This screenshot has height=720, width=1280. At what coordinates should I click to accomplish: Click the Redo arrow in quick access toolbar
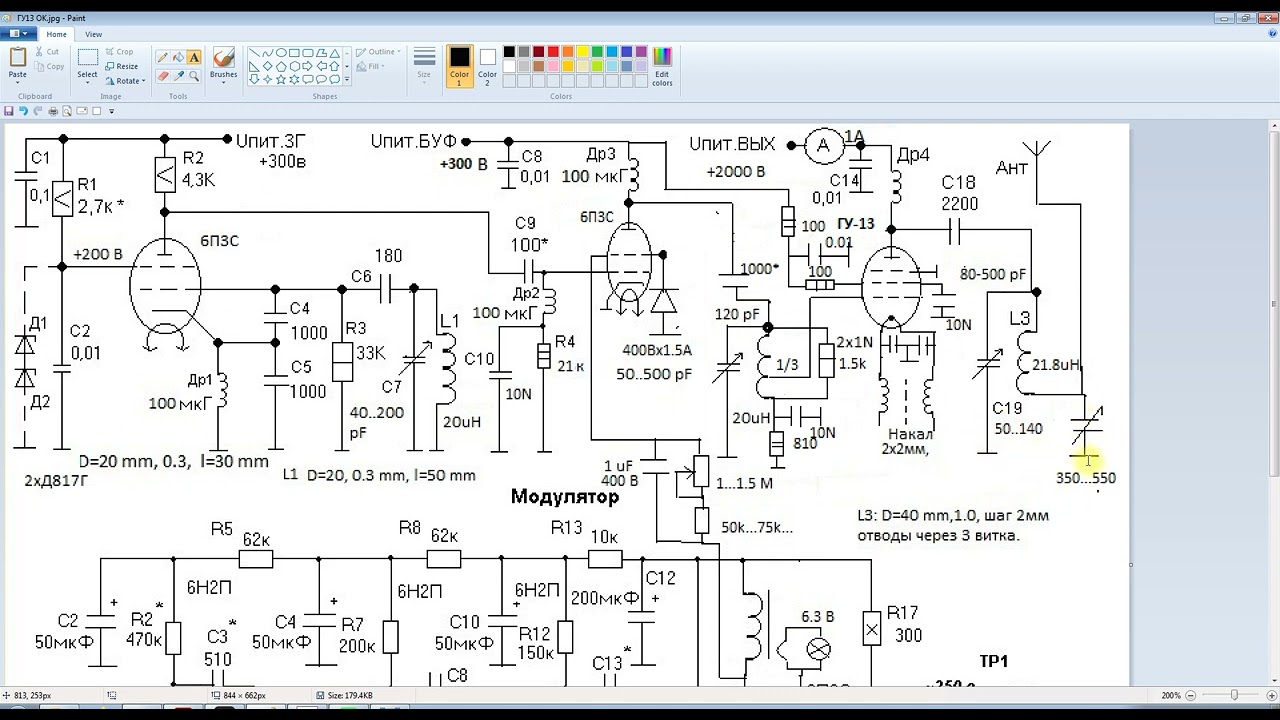point(38,111)
